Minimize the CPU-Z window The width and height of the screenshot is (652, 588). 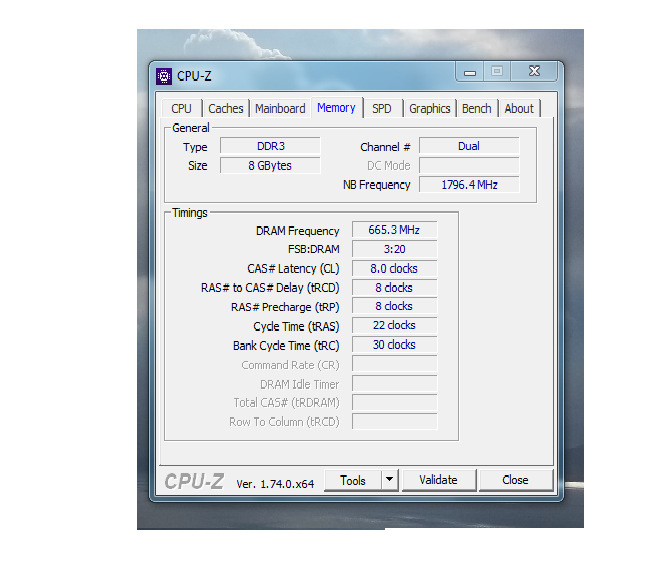pos(469,72)
